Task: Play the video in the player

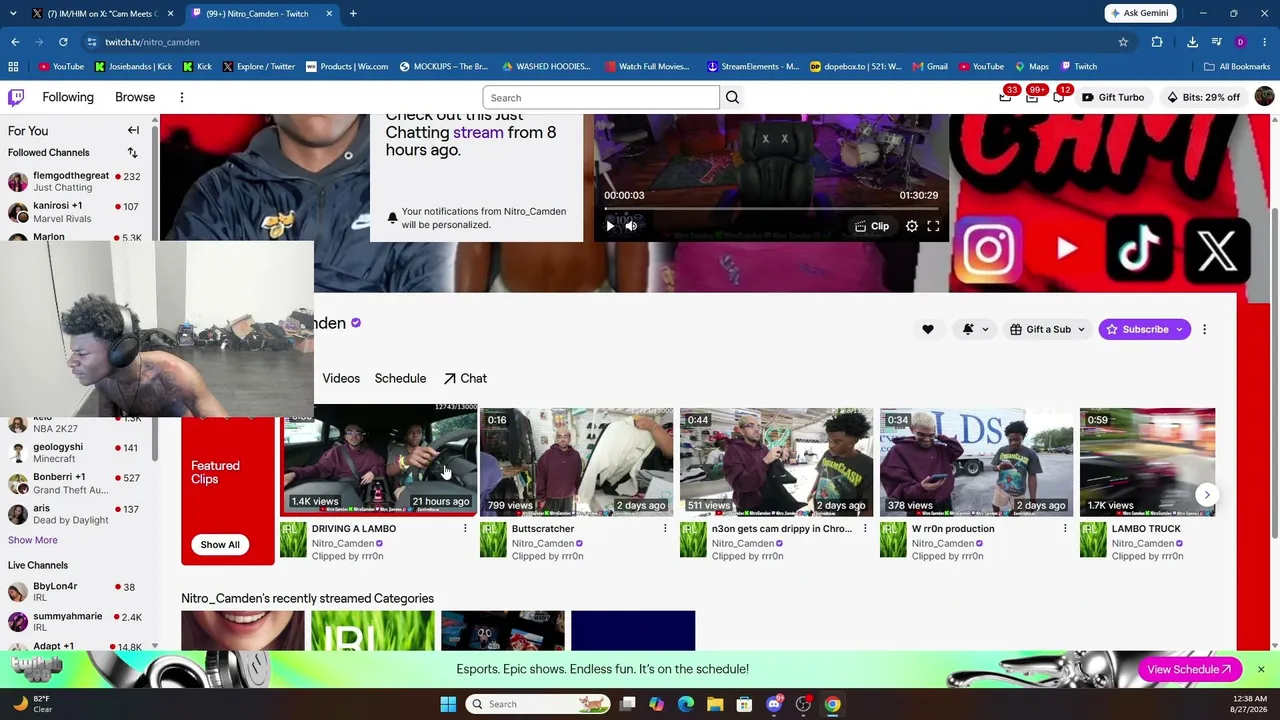Action: [610, 227]
